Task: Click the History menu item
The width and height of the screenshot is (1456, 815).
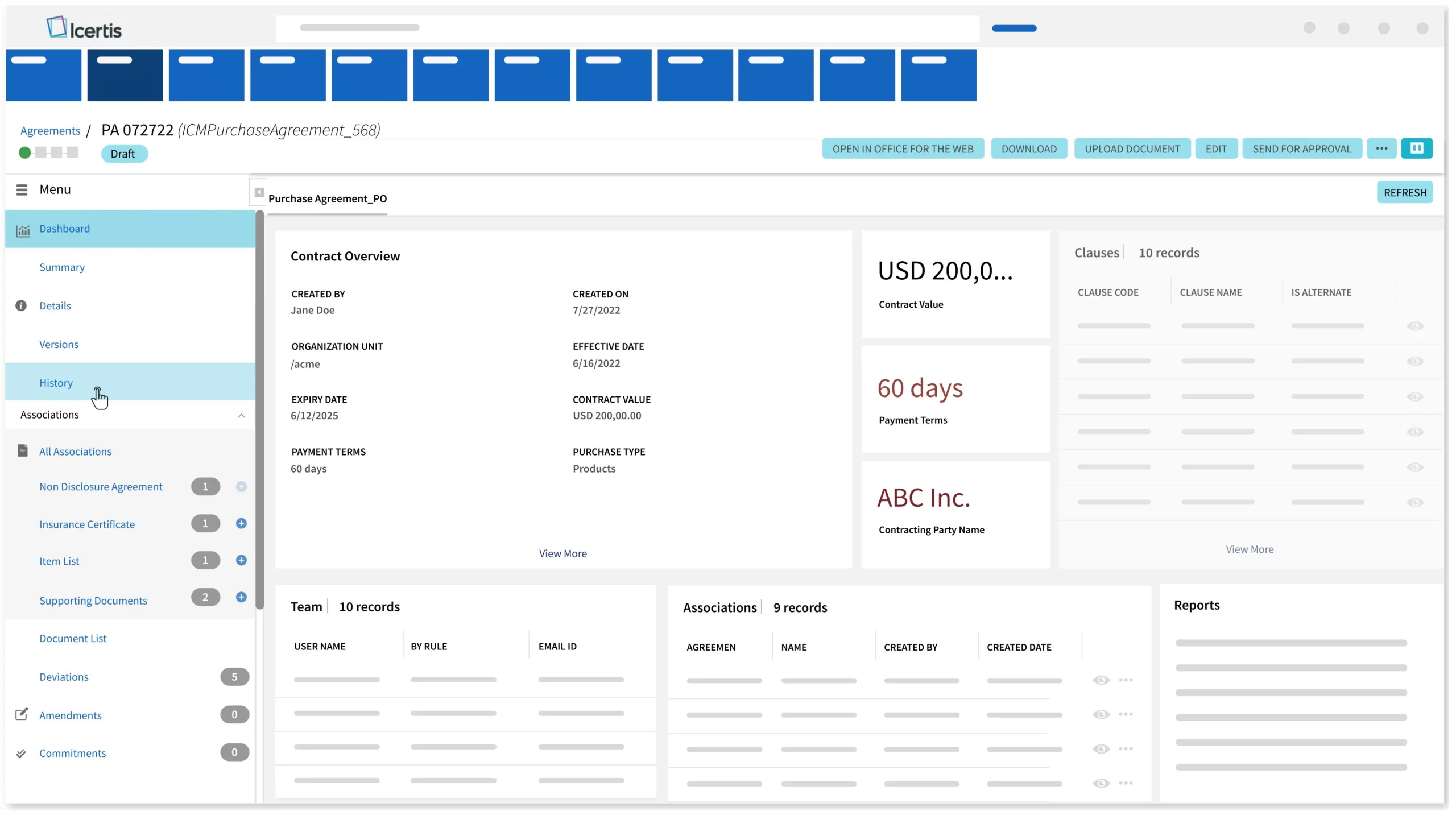Action: pyautogui.click(x=56, y=383)
